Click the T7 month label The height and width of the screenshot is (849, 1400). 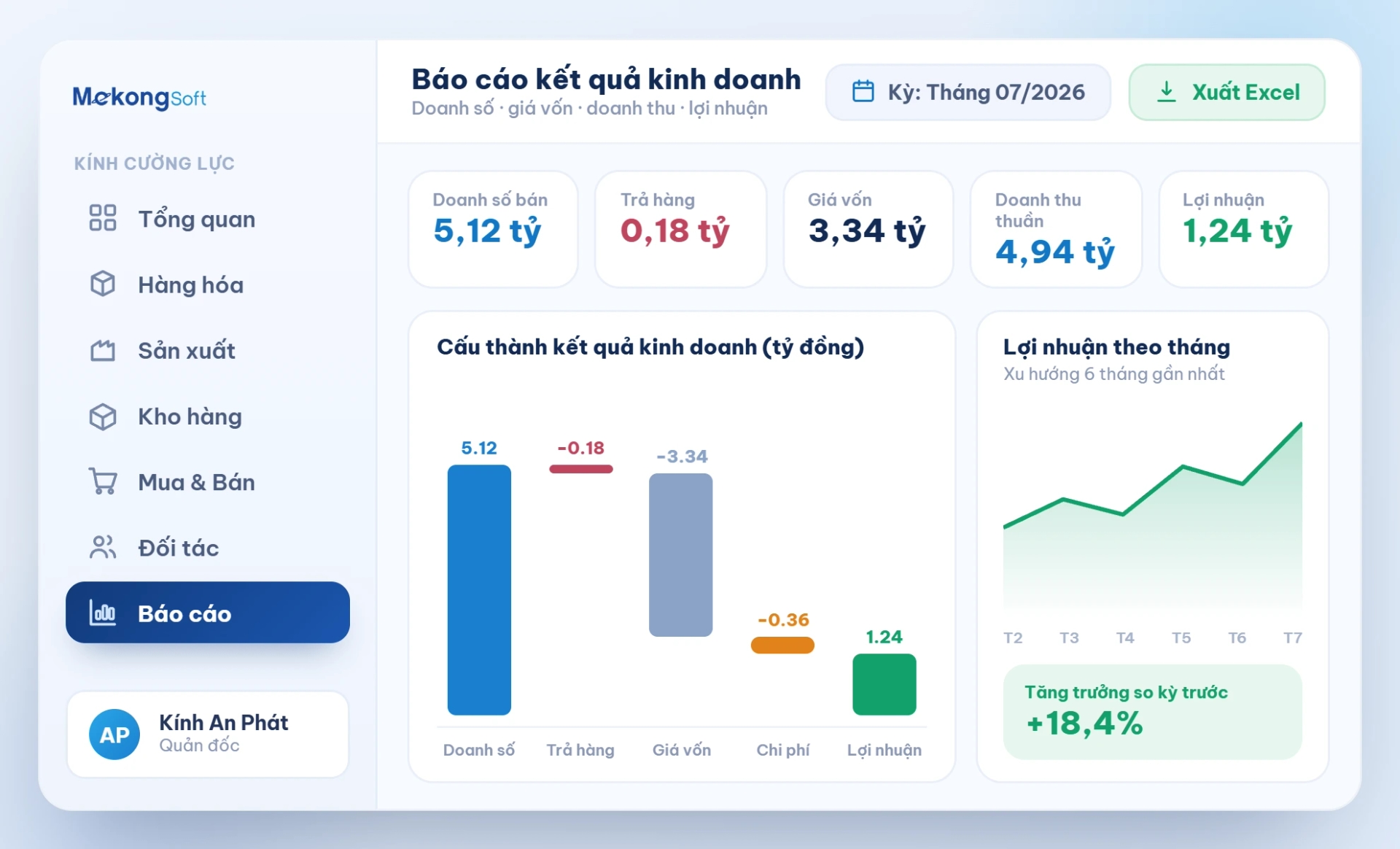click(x=1293, y=637)
